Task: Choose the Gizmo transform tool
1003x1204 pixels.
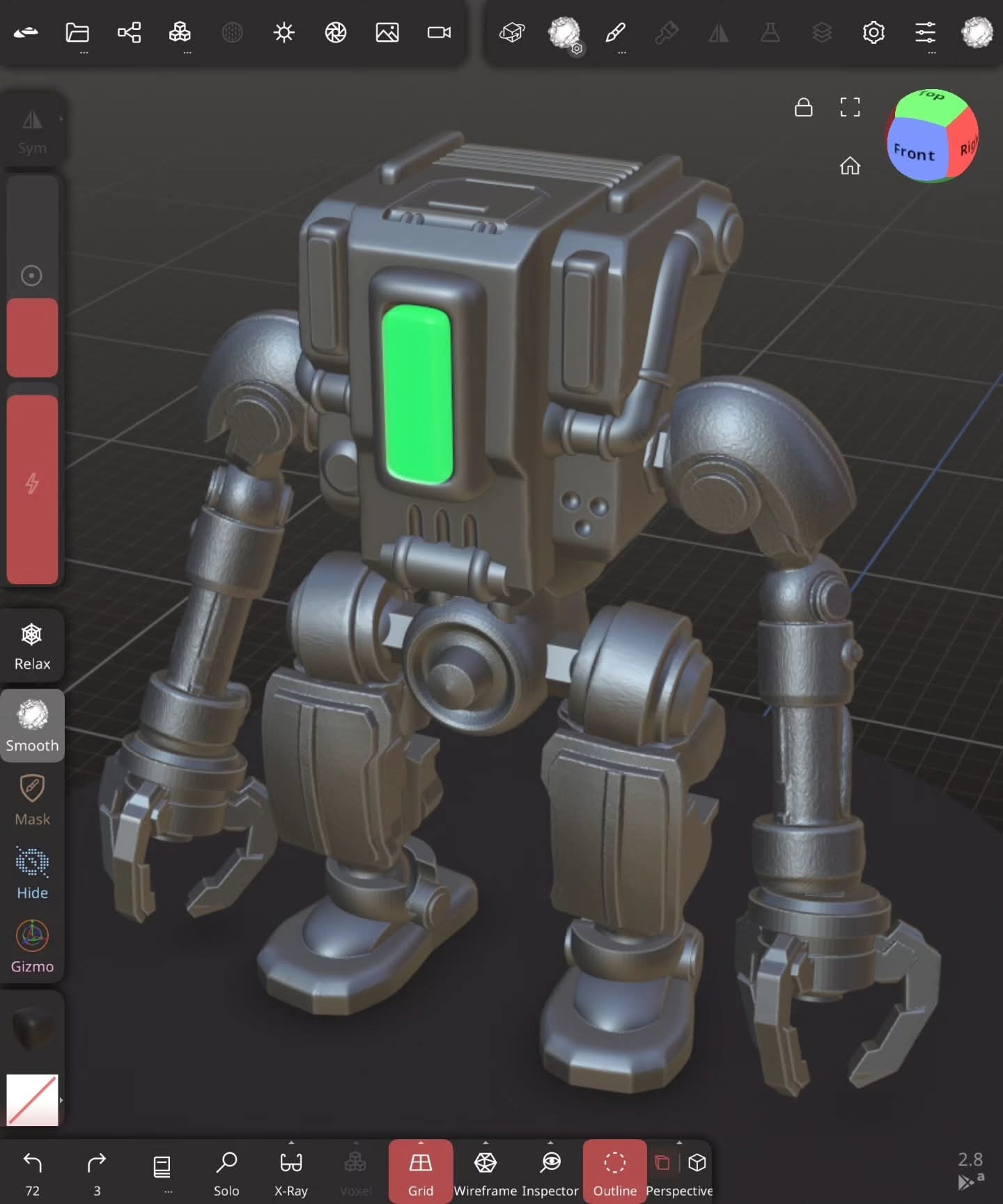Action: (32, 946)
